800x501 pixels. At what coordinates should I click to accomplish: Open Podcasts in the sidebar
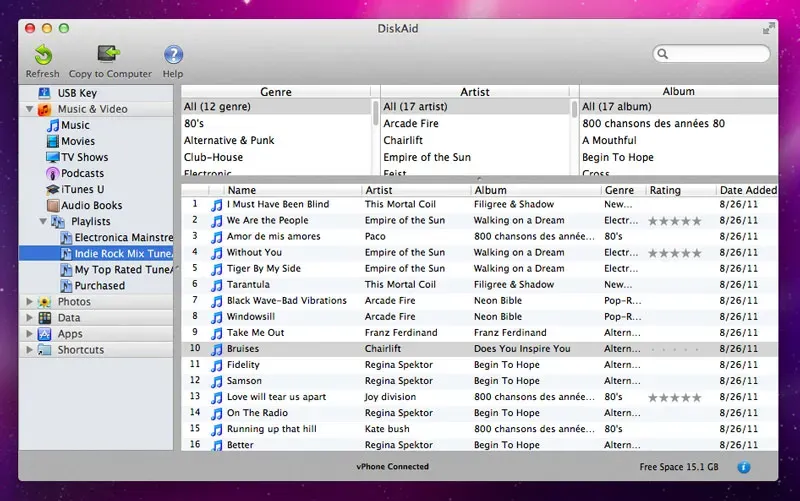pos(82,173)
